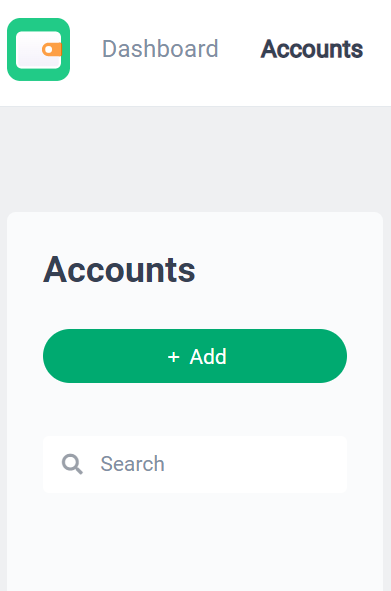391x591 pixels.
Task: Select the Dashboard navigation link
Action: click(x=160, y=49)
